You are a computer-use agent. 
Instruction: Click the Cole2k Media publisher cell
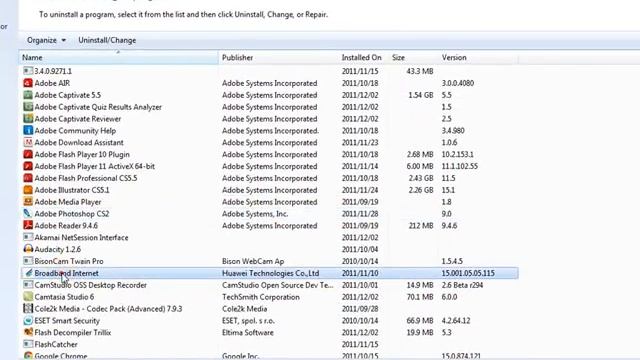244,309
